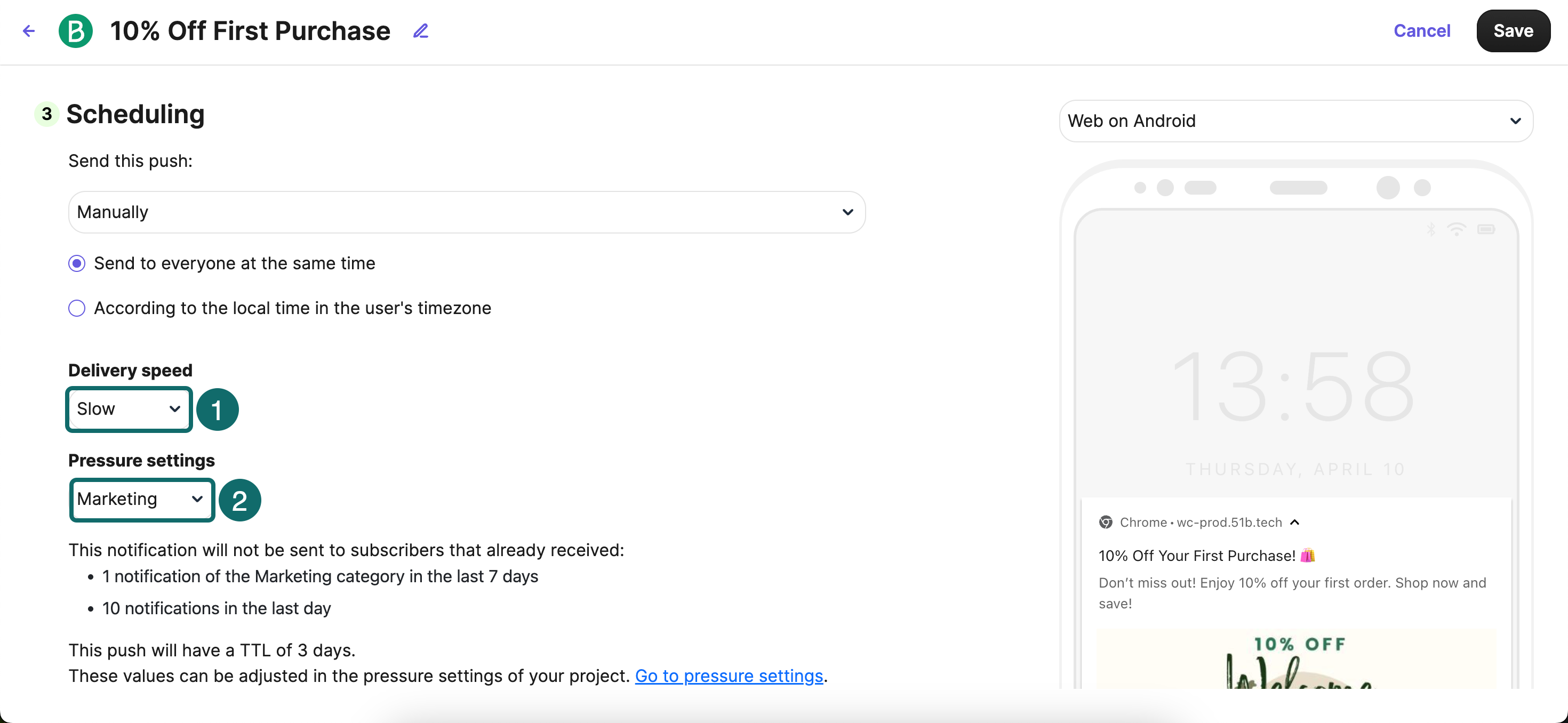Click the '10 notifications in the last day' line
Viewport: 1568px width, 723px height.
[x=216, y=608]
